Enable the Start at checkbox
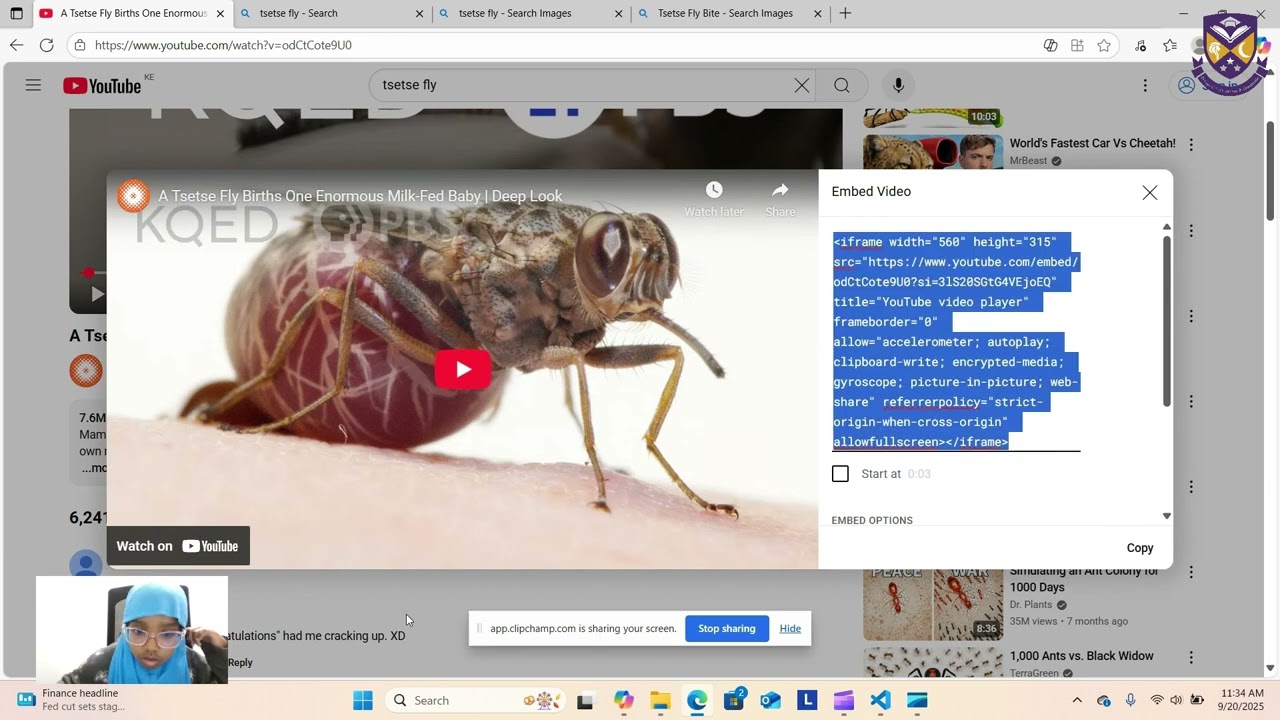1280x720 pixels. coord(840,474)
